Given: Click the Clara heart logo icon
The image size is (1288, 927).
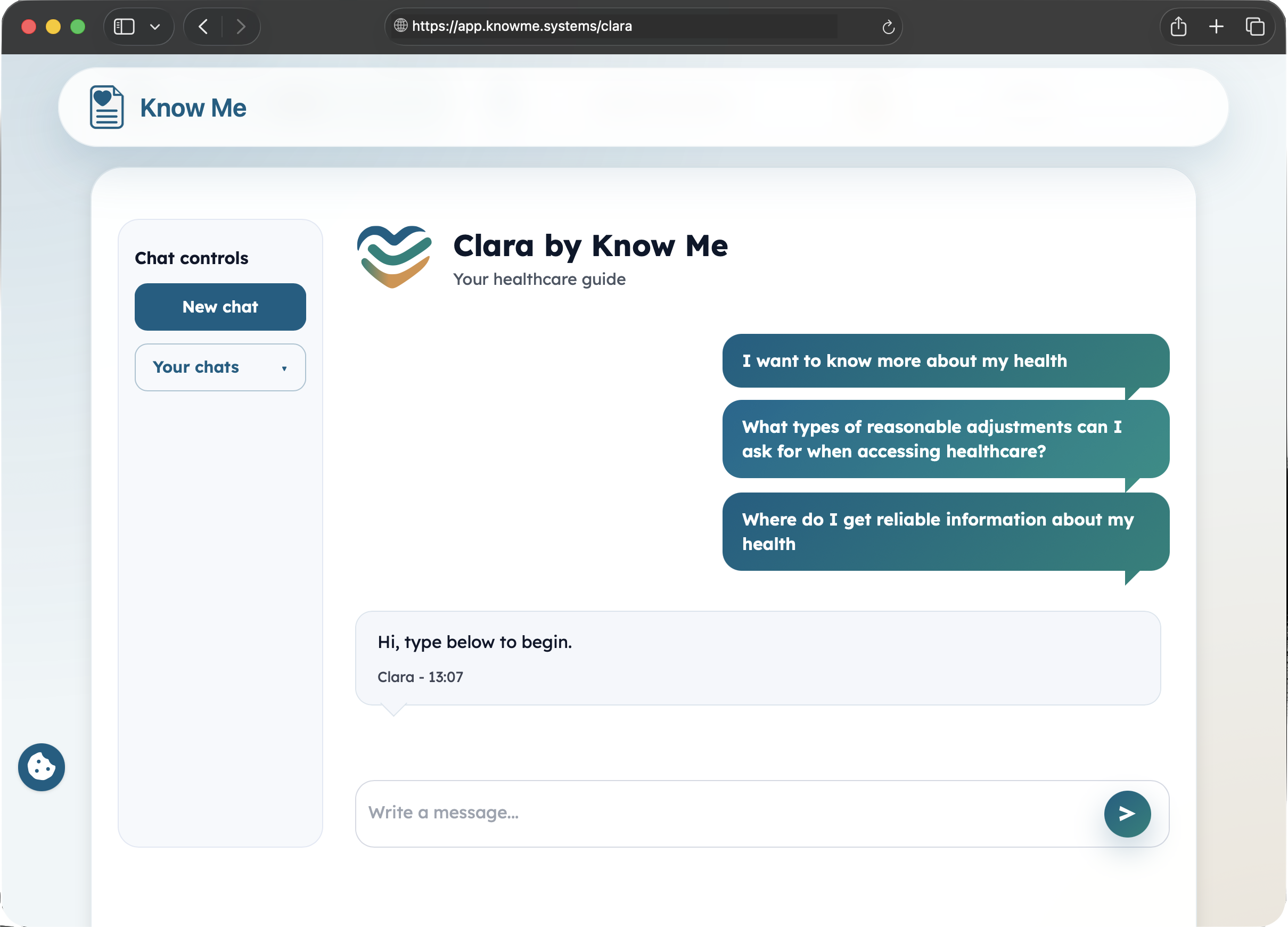Looking at the screenshot, I should coord(394,256).
